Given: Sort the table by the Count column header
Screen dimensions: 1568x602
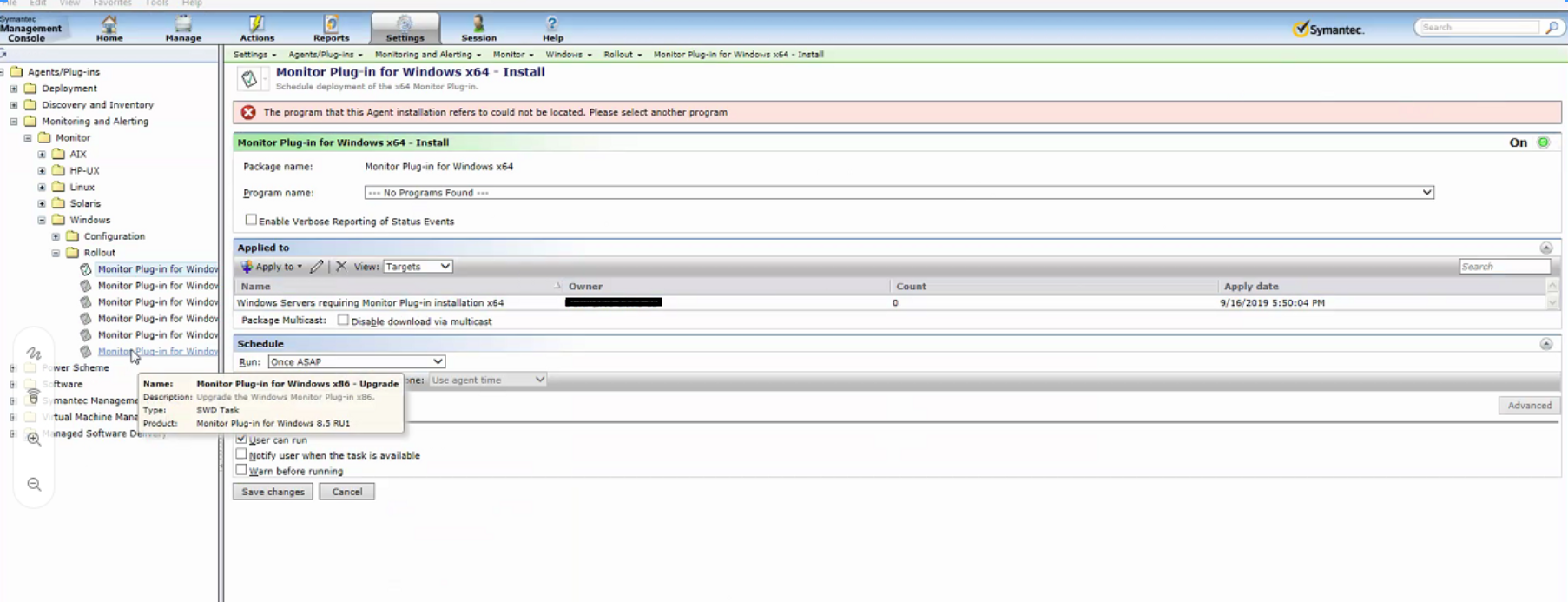Looking at the screenshot, I should [x=911, y=286].
